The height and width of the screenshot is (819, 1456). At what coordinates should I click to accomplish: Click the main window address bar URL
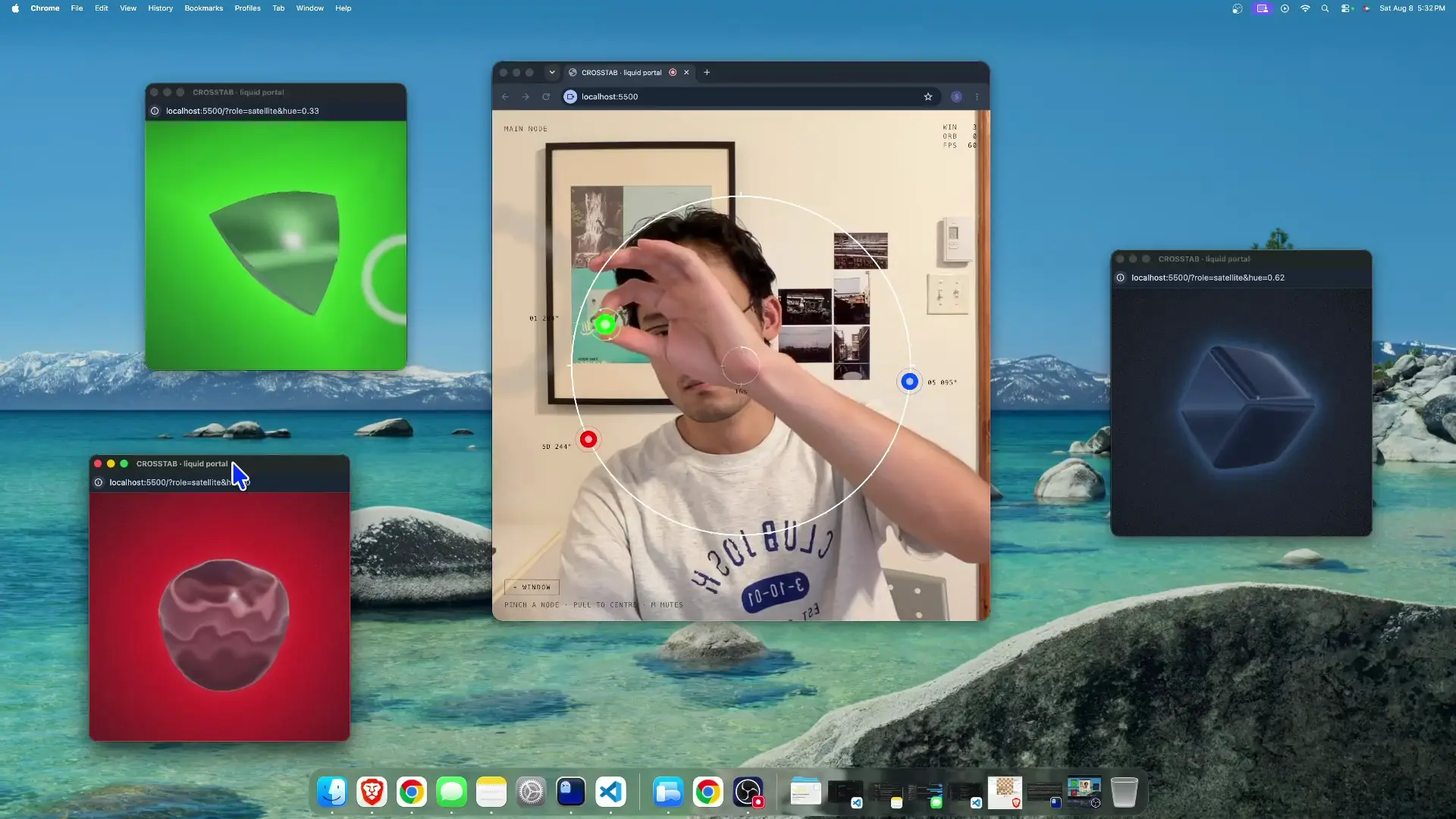[610, 96]
